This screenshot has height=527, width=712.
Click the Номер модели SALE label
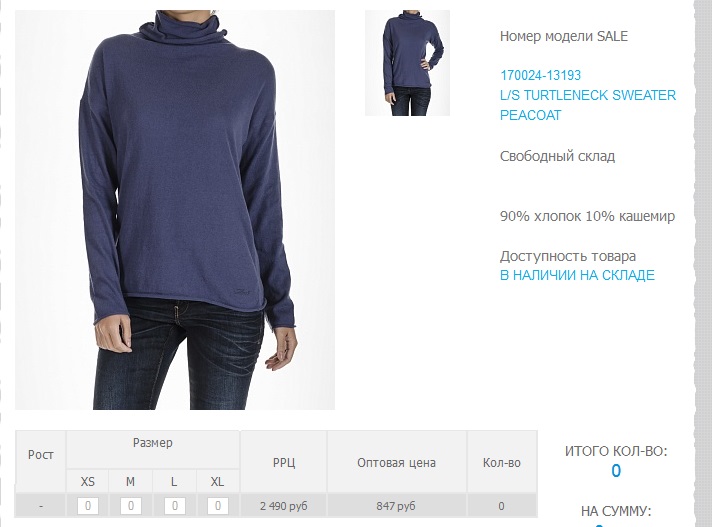click(564, 36)
